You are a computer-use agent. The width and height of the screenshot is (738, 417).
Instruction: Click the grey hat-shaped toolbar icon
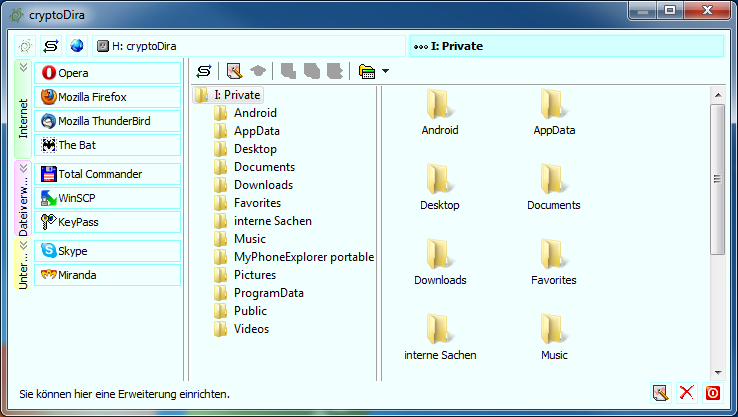coord(258,71)
